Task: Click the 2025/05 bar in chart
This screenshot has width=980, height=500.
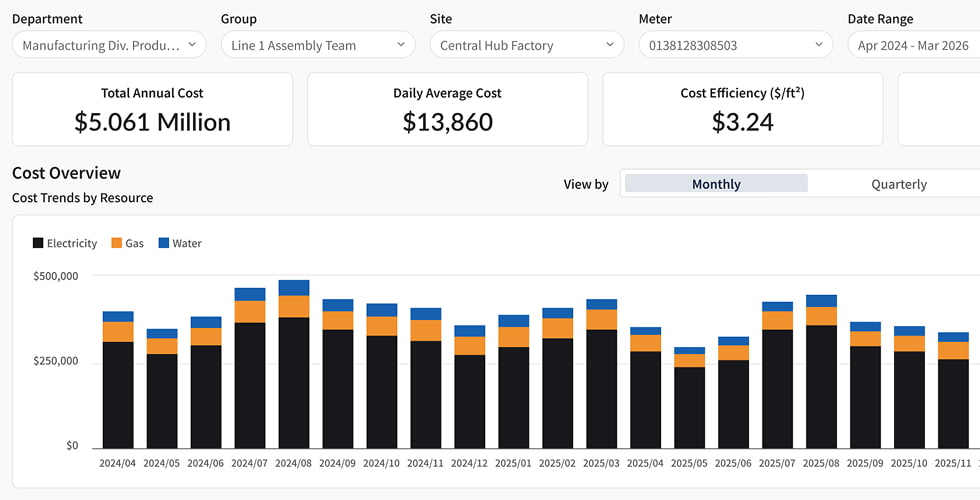Action: click(x=689, y=398)
